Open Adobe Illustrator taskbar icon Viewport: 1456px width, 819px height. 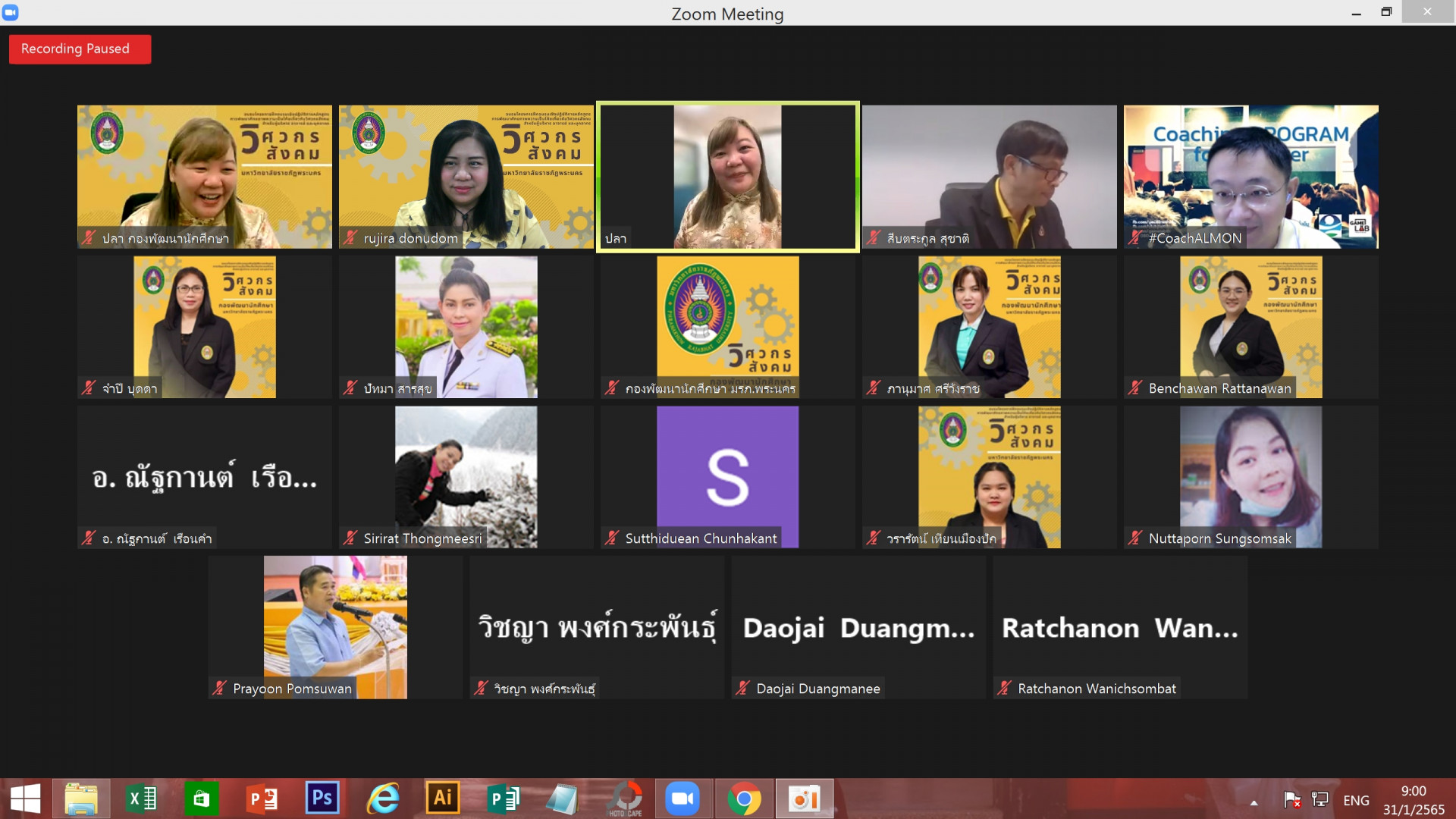pos(443,799)
